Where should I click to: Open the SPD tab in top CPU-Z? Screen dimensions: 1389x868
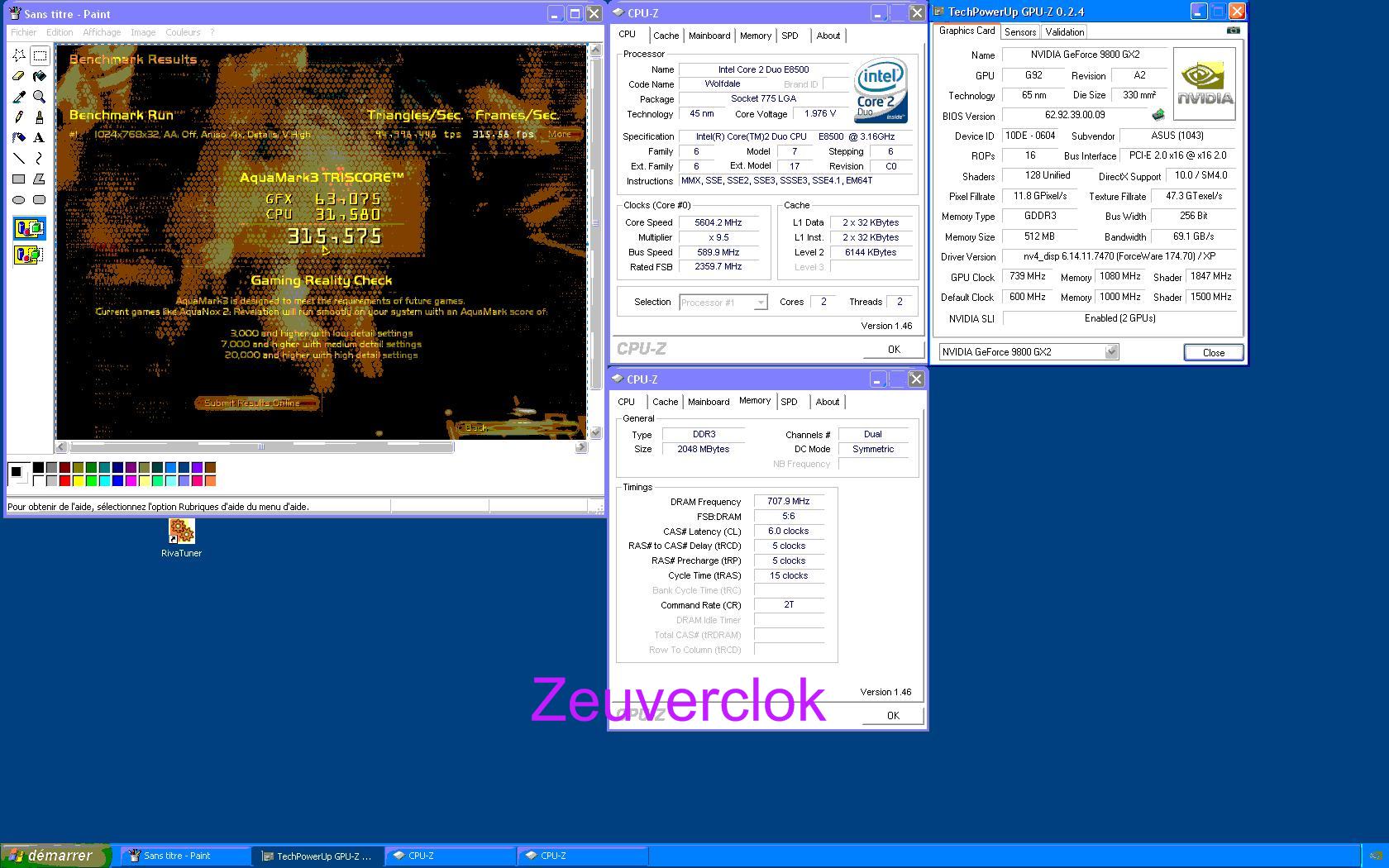790,36
